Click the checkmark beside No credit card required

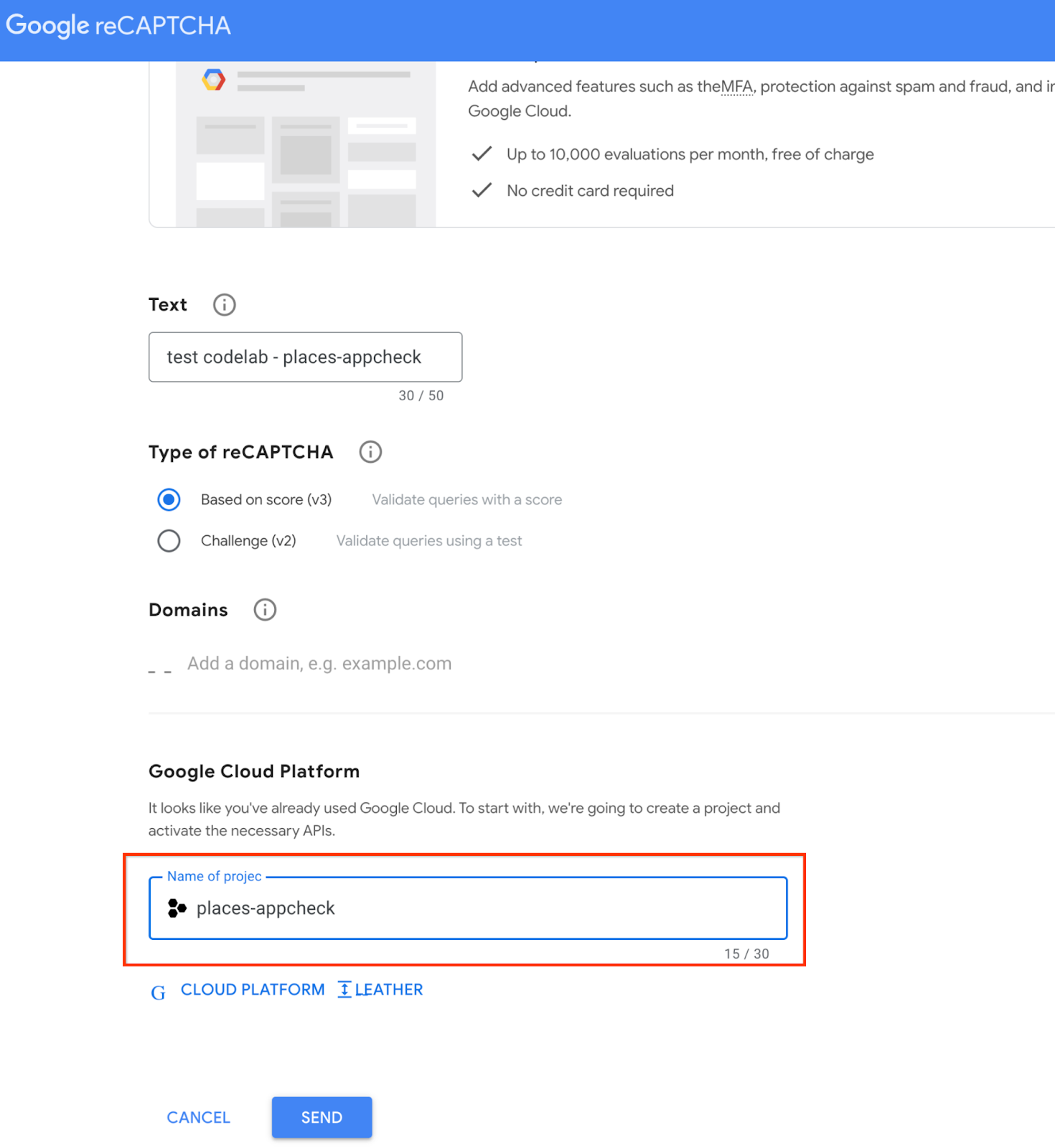point(482,190)
